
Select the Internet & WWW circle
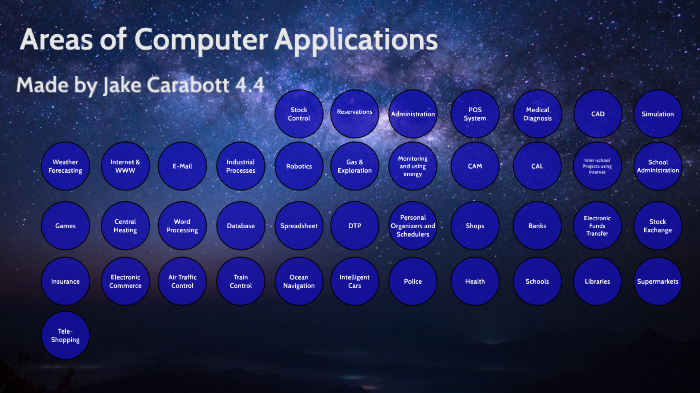click(x=125, y=166)
